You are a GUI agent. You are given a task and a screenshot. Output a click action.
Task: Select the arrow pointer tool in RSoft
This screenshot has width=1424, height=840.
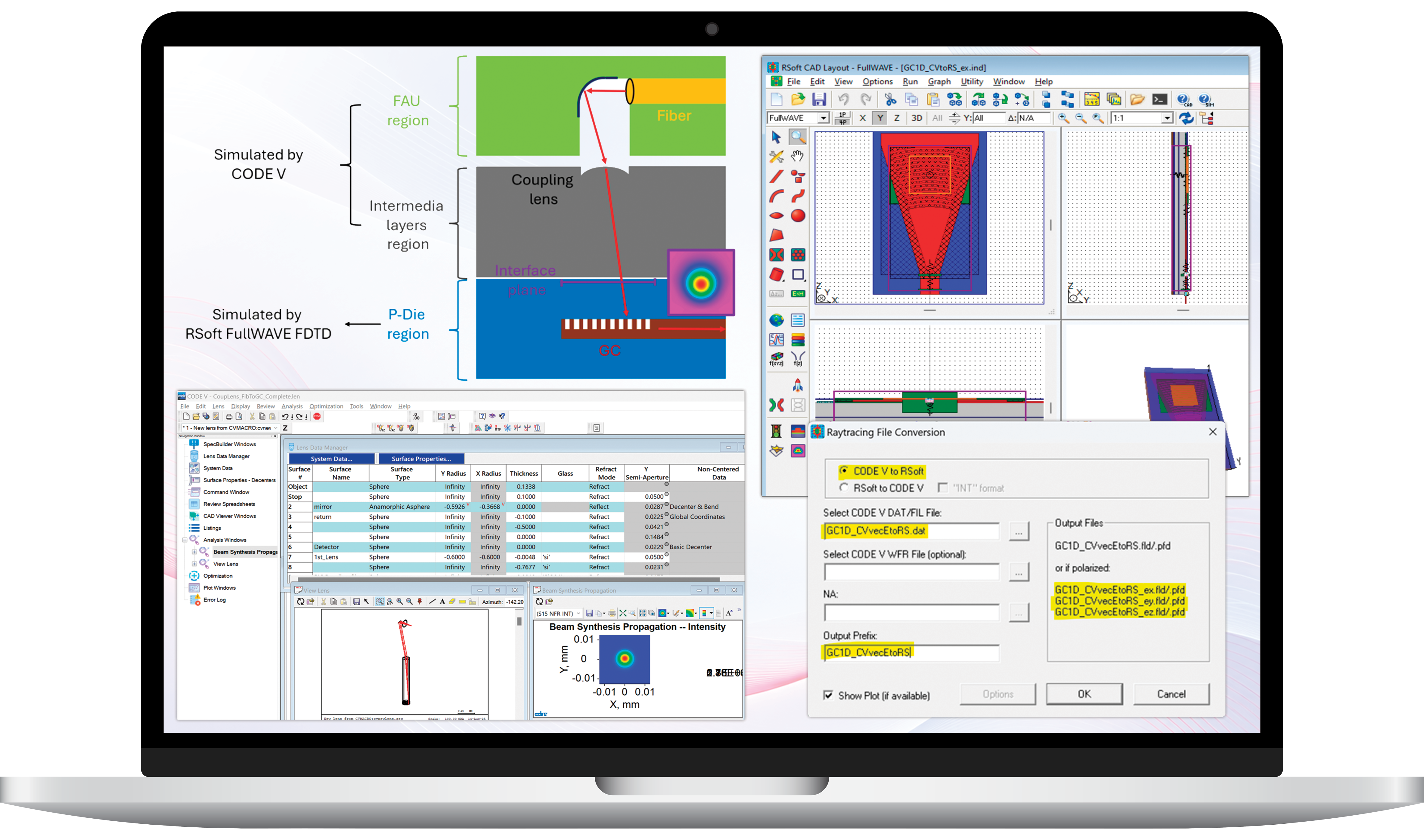coord(776,137)
